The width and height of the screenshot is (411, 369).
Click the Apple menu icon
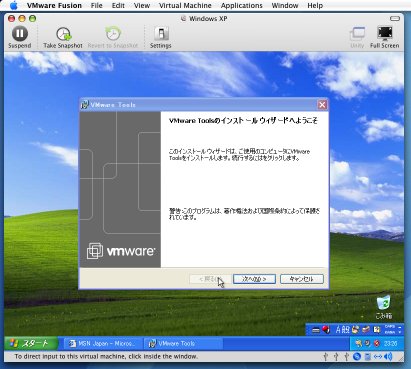(14, 5)
